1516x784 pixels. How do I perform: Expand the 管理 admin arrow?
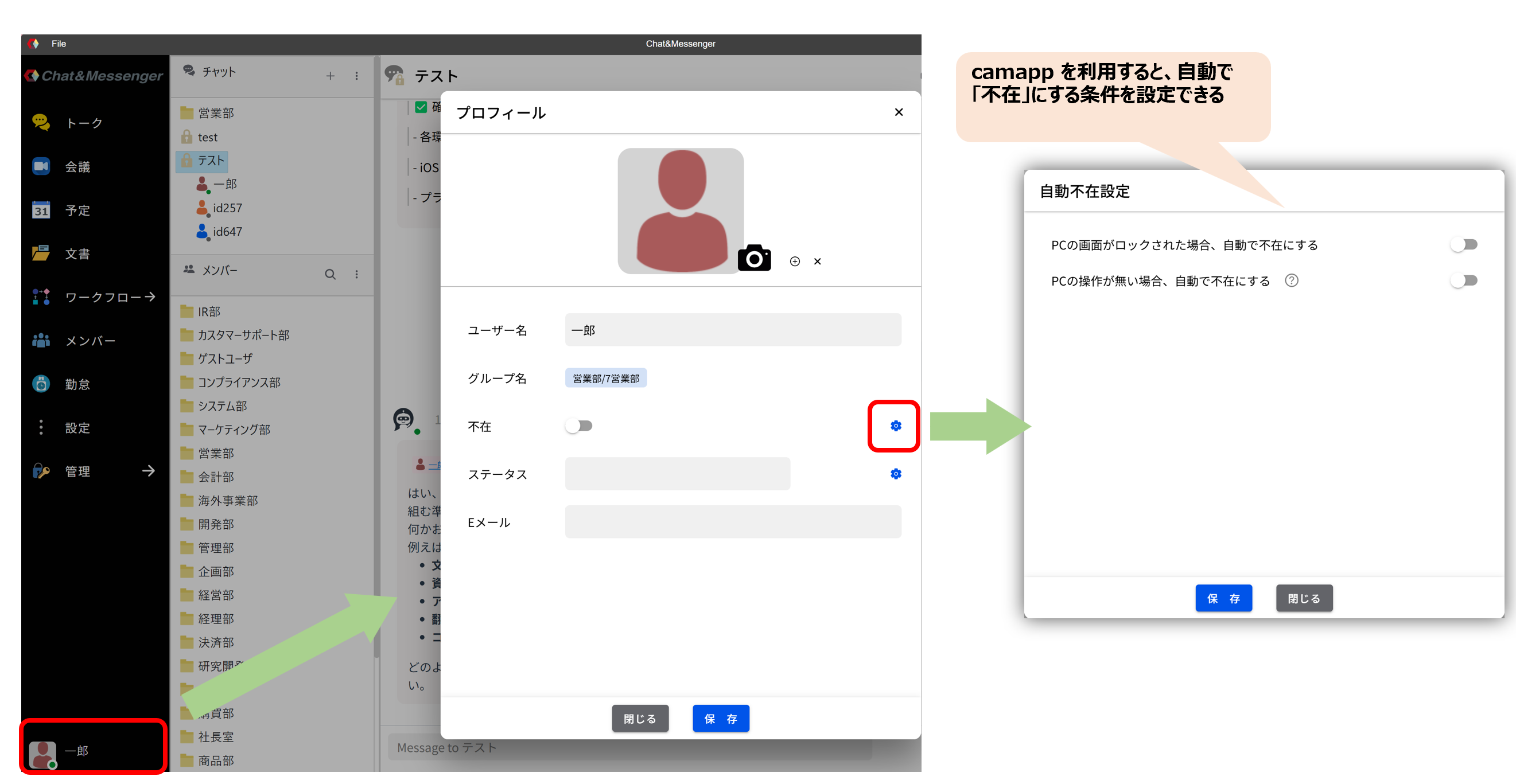148,471
